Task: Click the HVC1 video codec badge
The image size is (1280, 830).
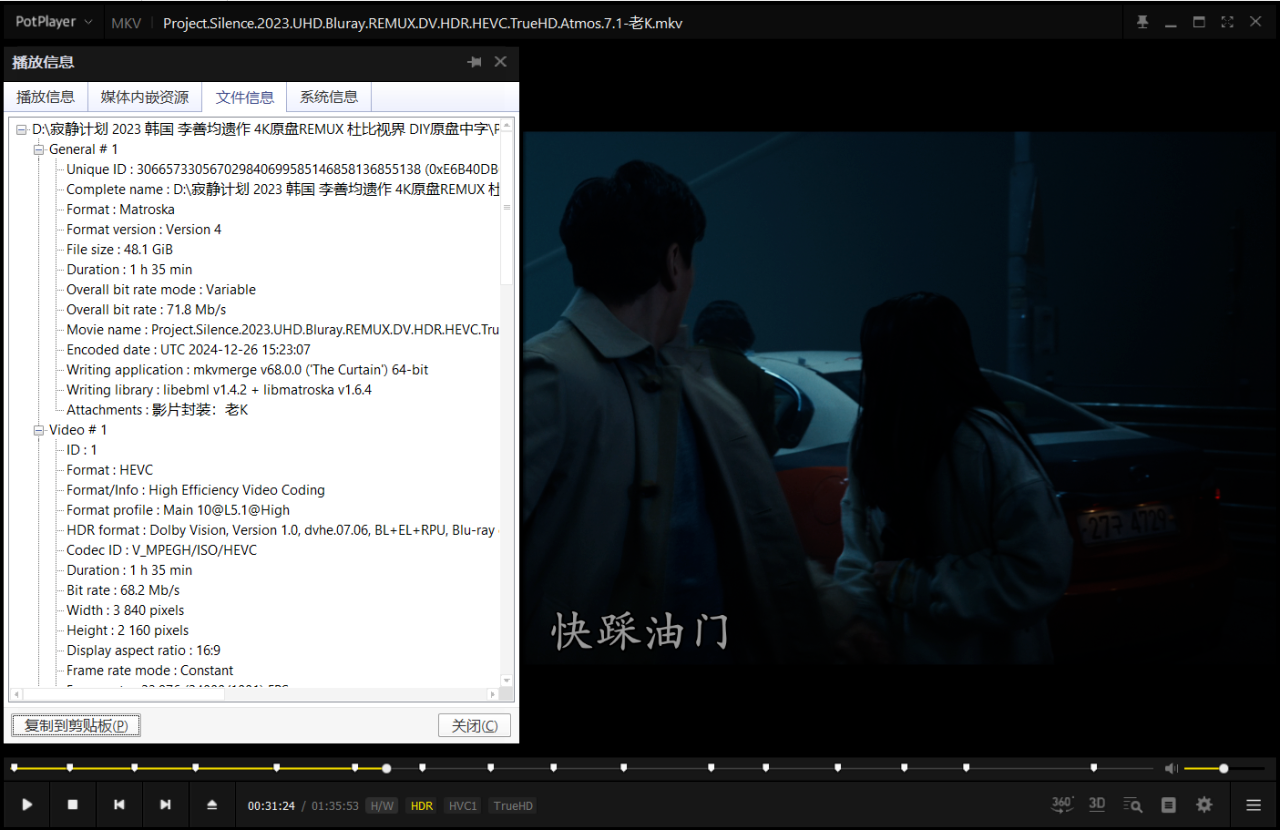Action: [x=463, y=806]
